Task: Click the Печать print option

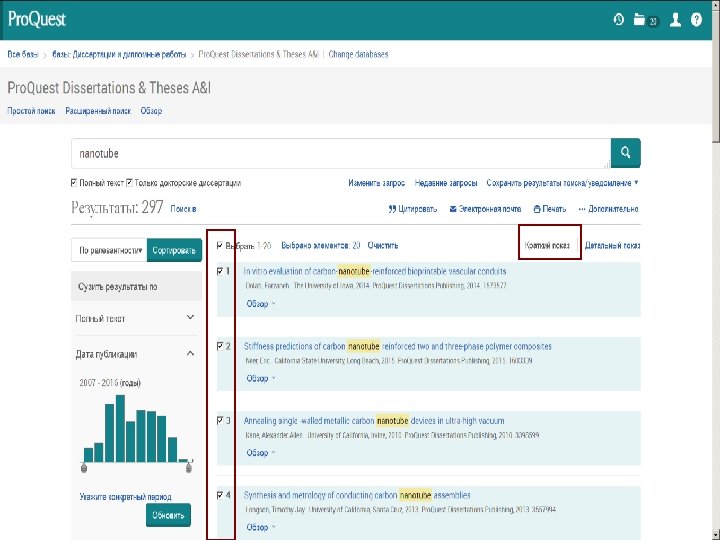Action: click(x=550, y=209)
